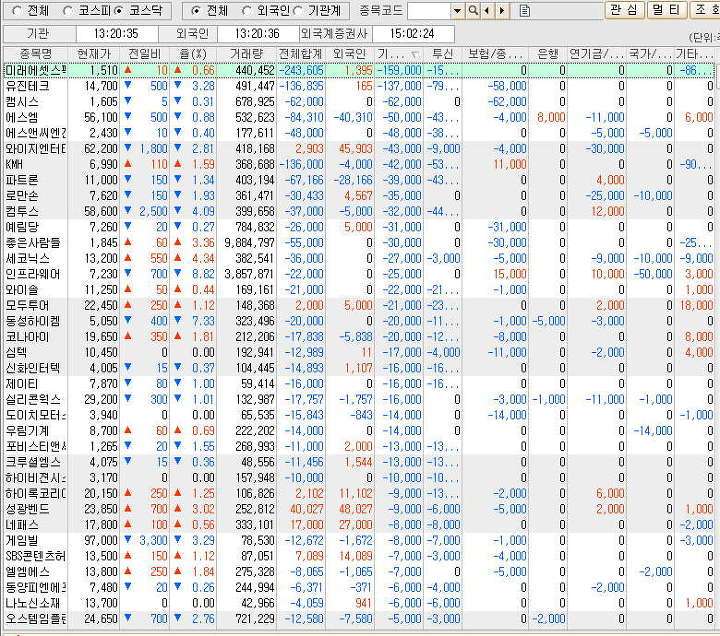Image resolution: width=720 pixels, height=636 pixels.
Task: Select the 와이지엔터 stock row
Action: (359, 148)
